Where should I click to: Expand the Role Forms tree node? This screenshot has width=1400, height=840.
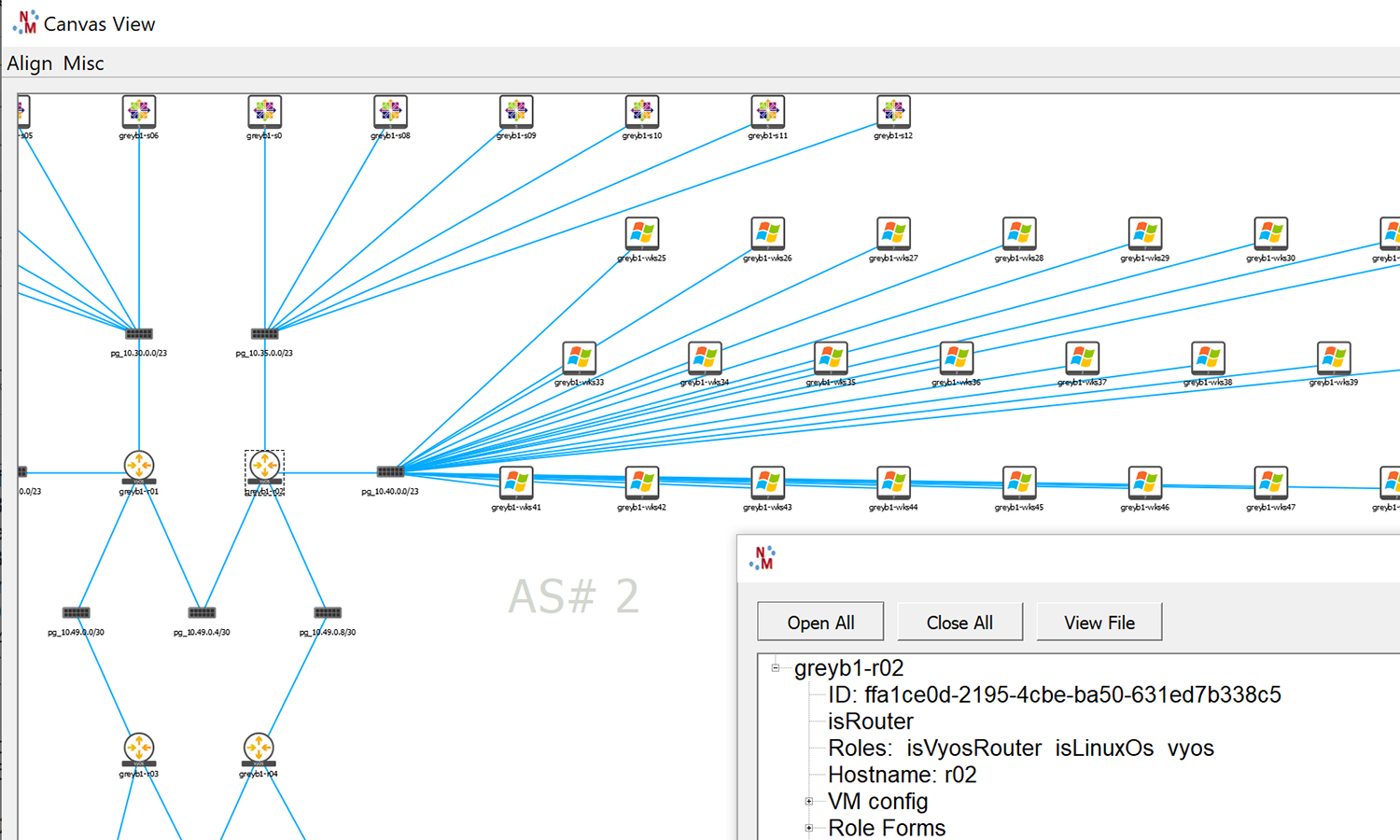click(809, 828)
